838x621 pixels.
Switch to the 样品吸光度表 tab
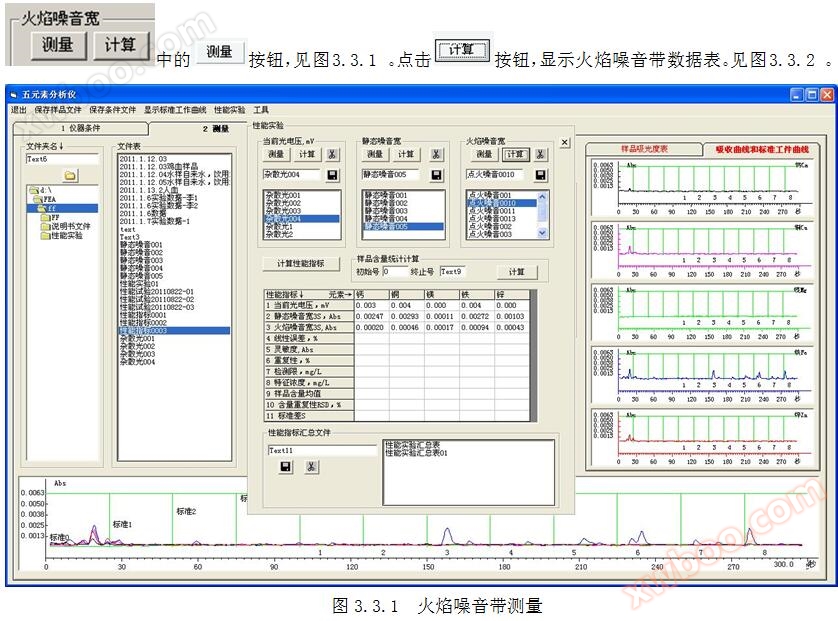[x=644, y=148]
